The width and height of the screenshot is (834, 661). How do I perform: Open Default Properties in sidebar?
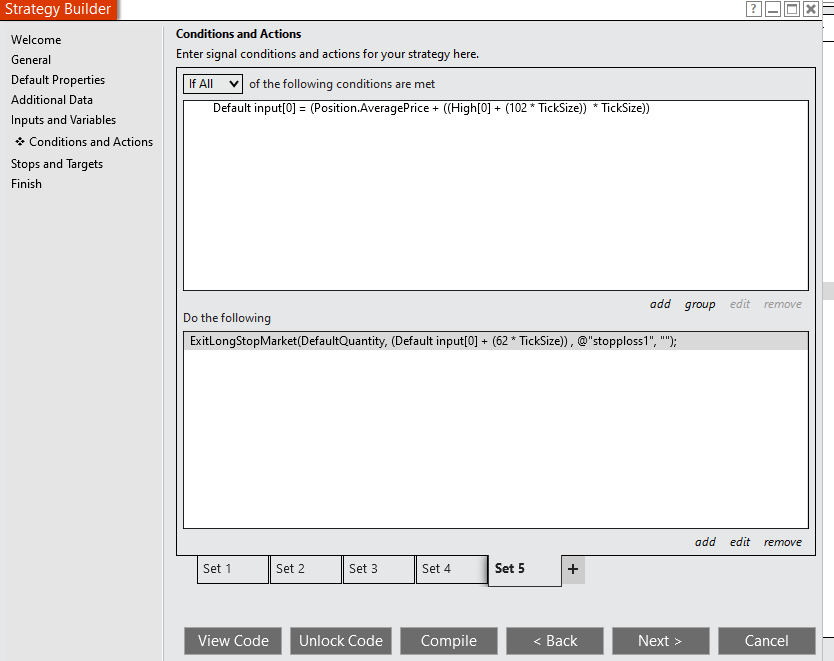[58, 80]
